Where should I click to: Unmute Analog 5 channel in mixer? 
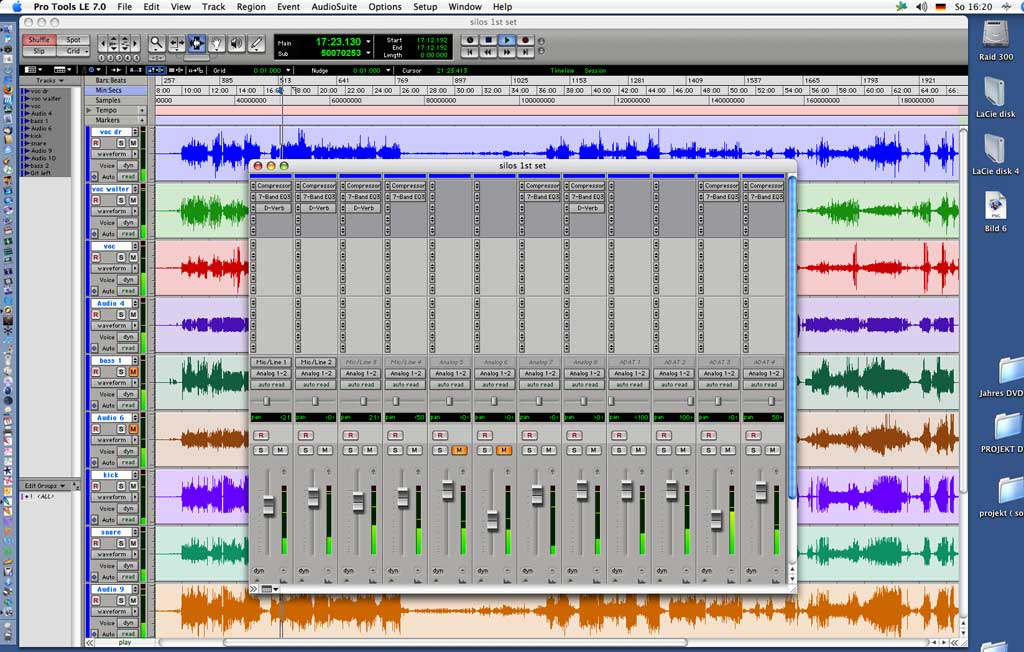[x=459, y=450]
